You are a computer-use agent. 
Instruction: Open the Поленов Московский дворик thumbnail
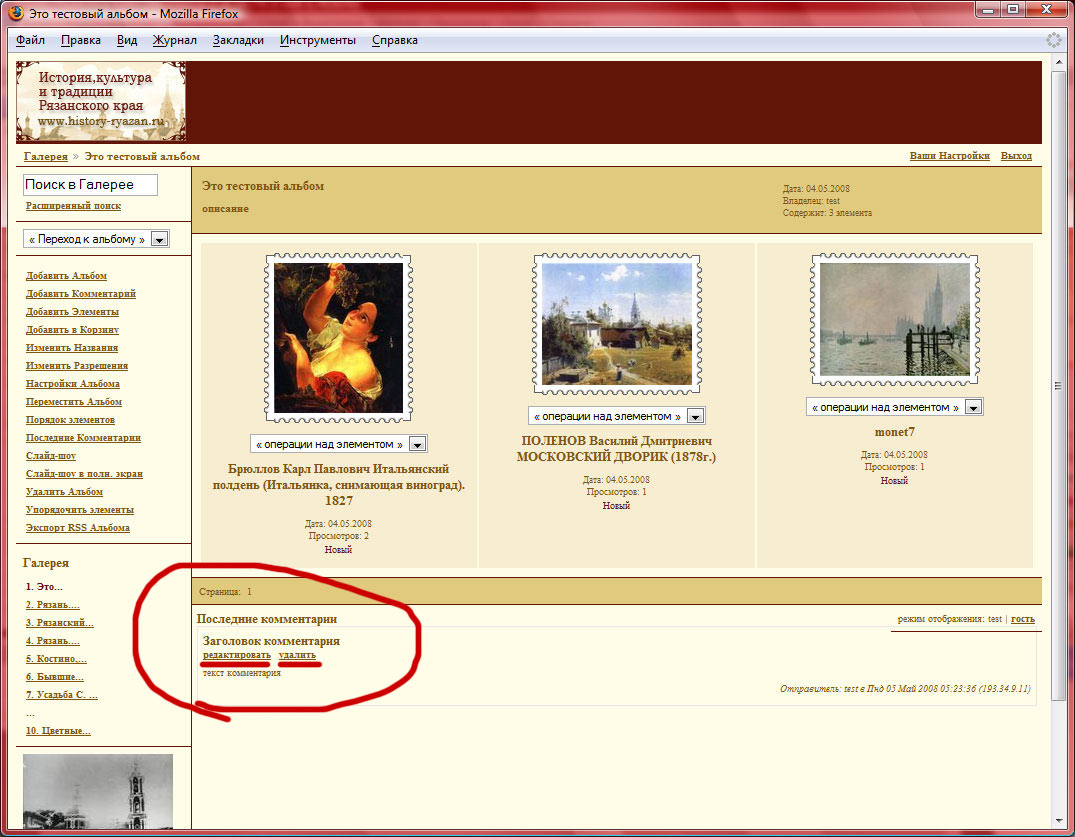click(617, 324)
